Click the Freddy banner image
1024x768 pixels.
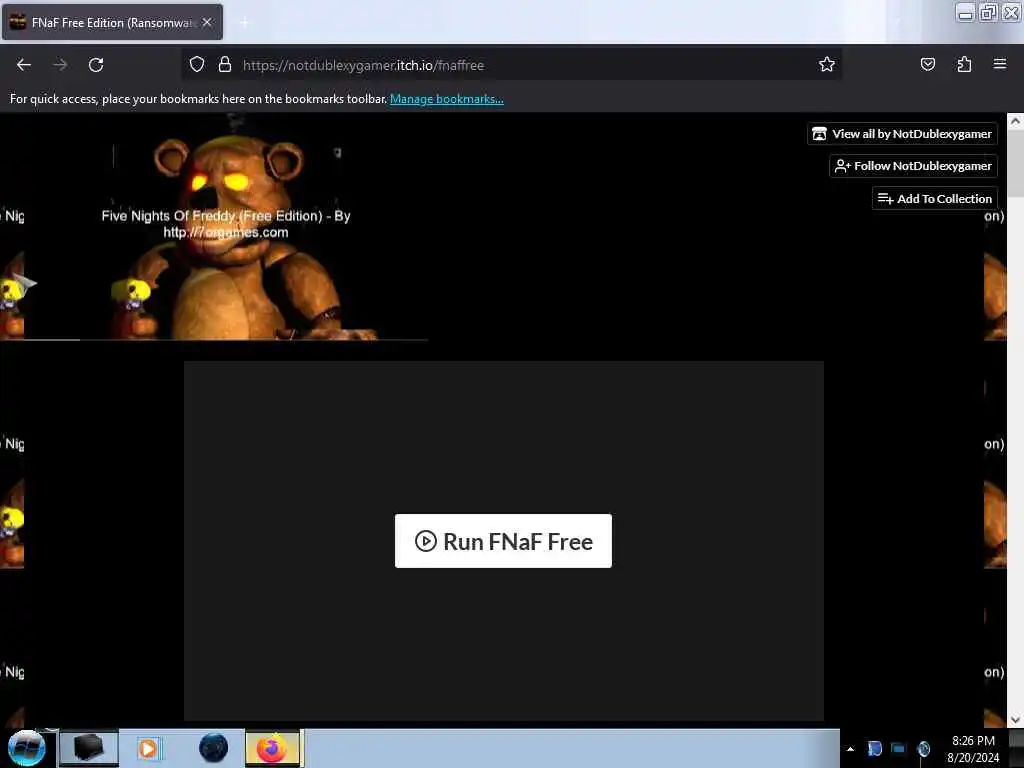[x=226, y=227]
